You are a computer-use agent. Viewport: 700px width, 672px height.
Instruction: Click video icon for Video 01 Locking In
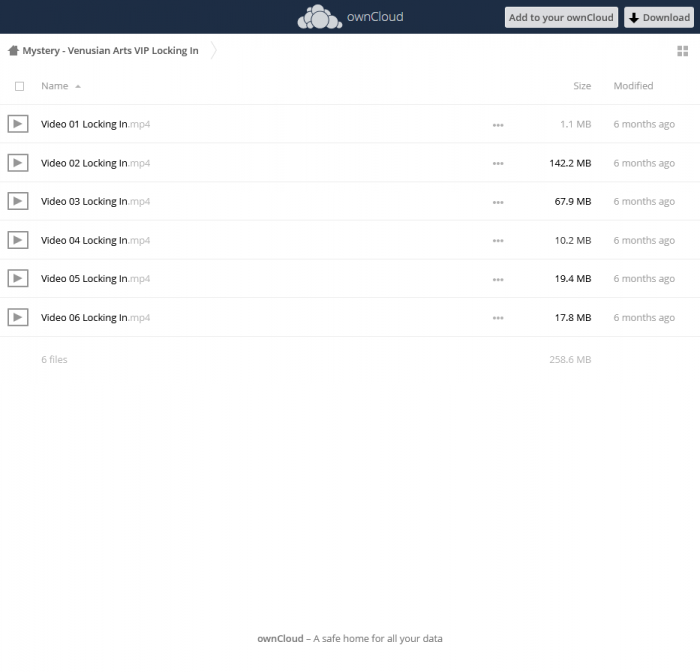[18, 124]
